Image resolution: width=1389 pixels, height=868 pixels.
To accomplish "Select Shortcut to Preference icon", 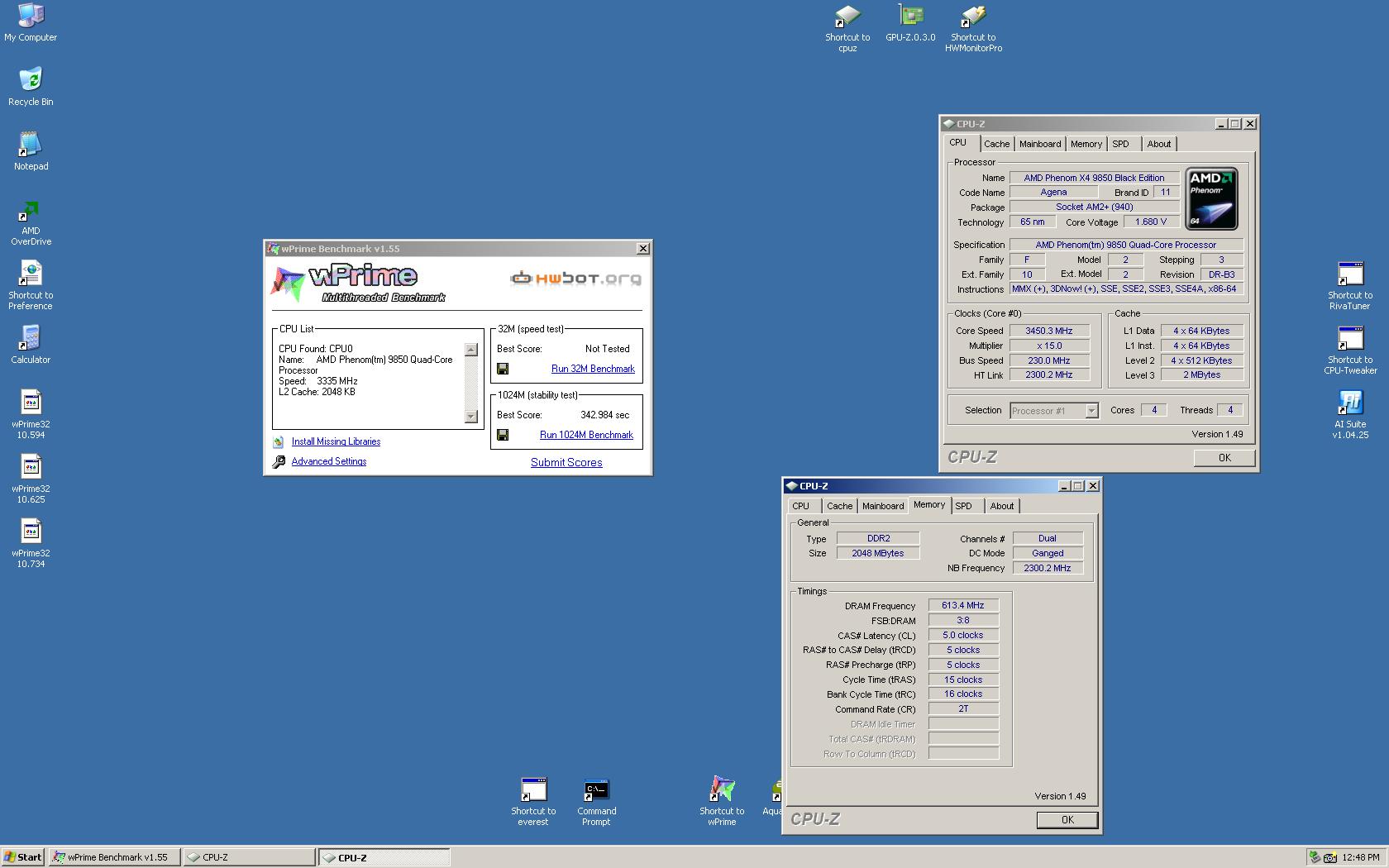I will click(31, 286).
